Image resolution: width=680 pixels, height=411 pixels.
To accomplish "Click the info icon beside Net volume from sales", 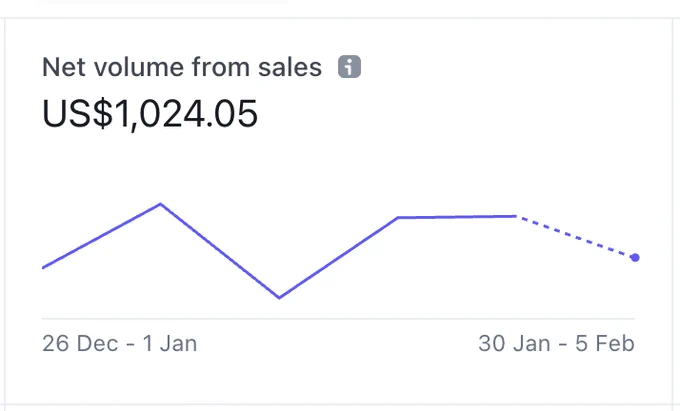I will 349,67.
